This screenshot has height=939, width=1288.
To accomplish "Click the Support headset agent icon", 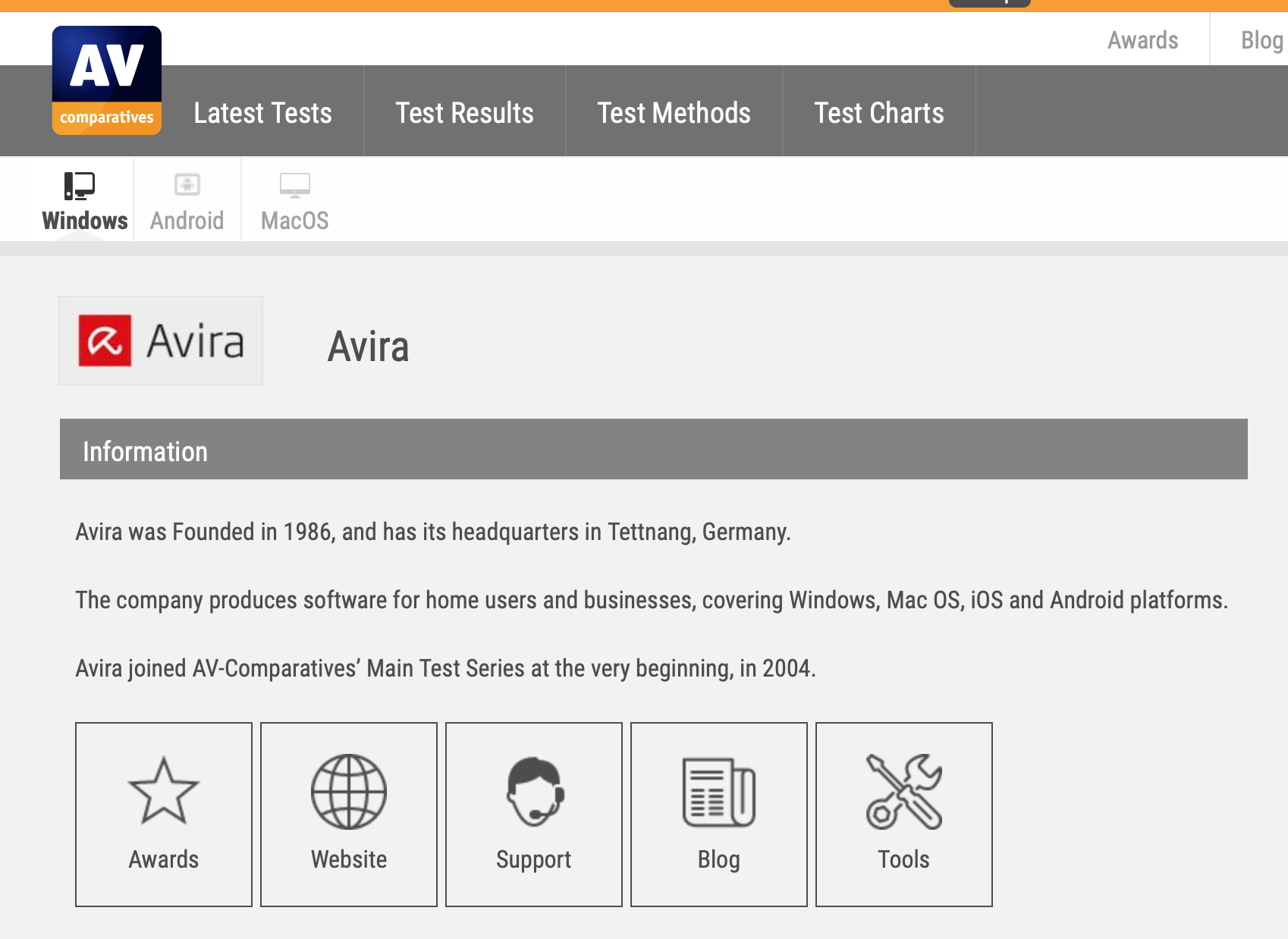I will tap(534, 791).
